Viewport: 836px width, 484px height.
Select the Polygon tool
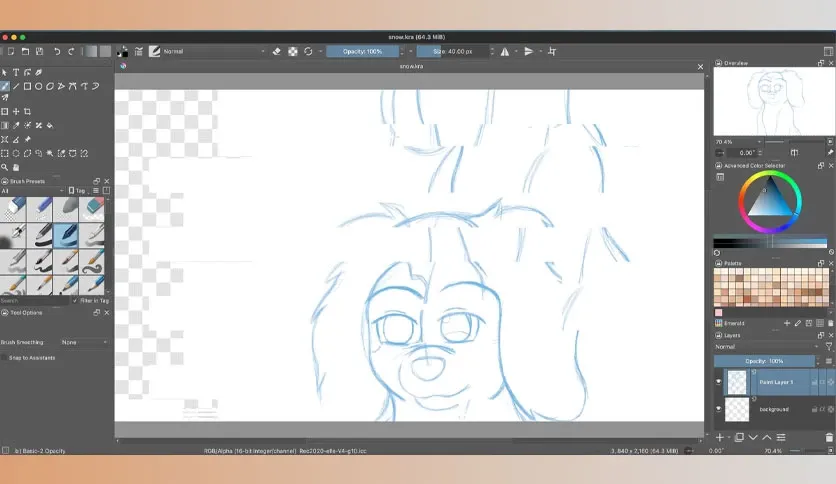click(x=50, y=86)
